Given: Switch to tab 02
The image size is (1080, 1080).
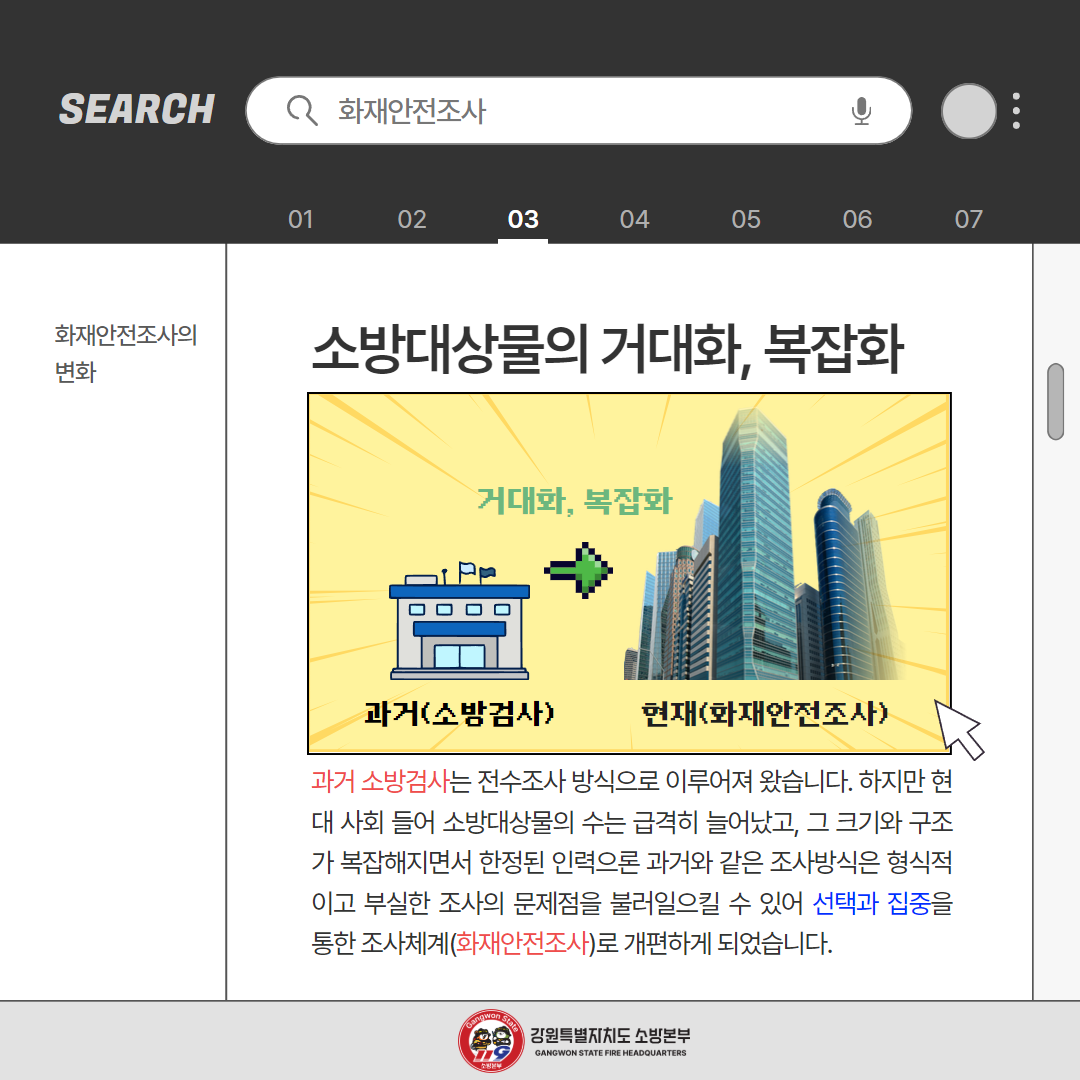Looking at the screenshot, I should click(412, 219).
